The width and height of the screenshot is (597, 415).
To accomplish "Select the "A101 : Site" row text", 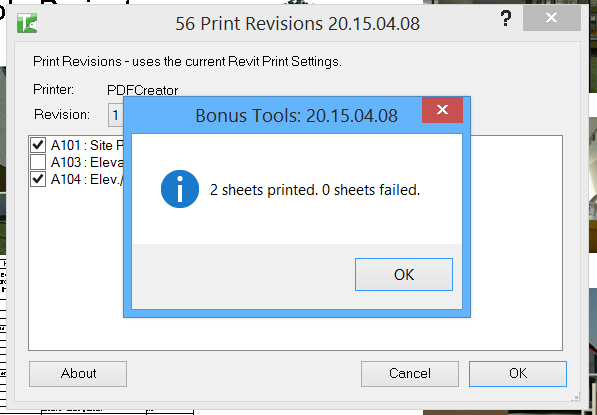I will [x=87, y=145].
